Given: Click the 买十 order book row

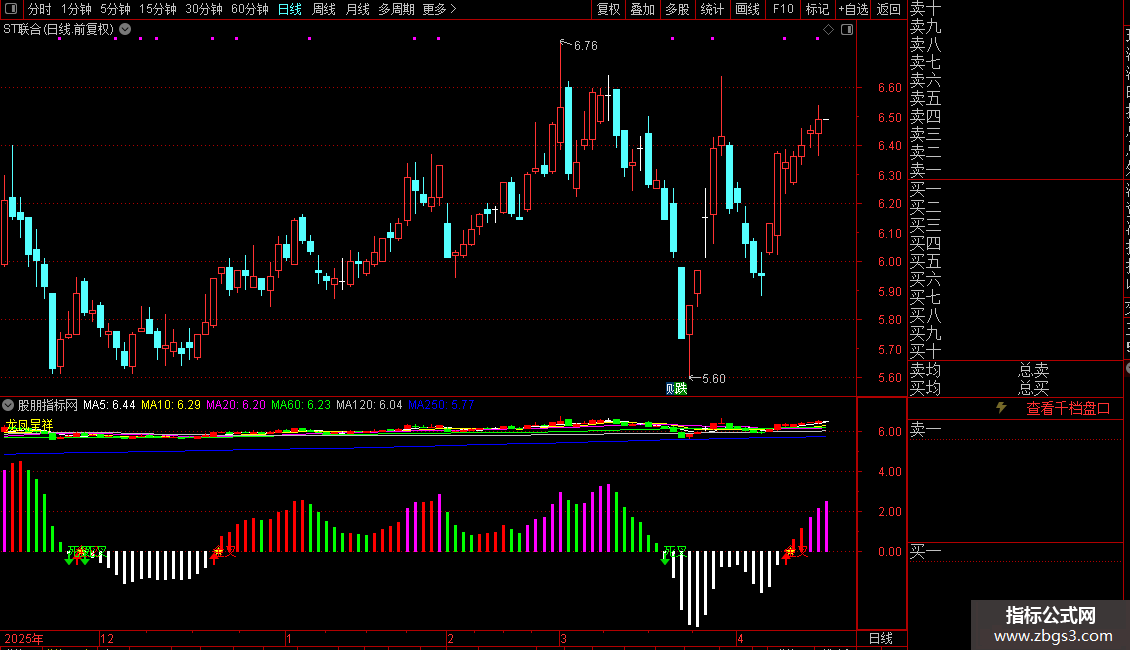Looking at the screenshot, I should coord(925,351).
